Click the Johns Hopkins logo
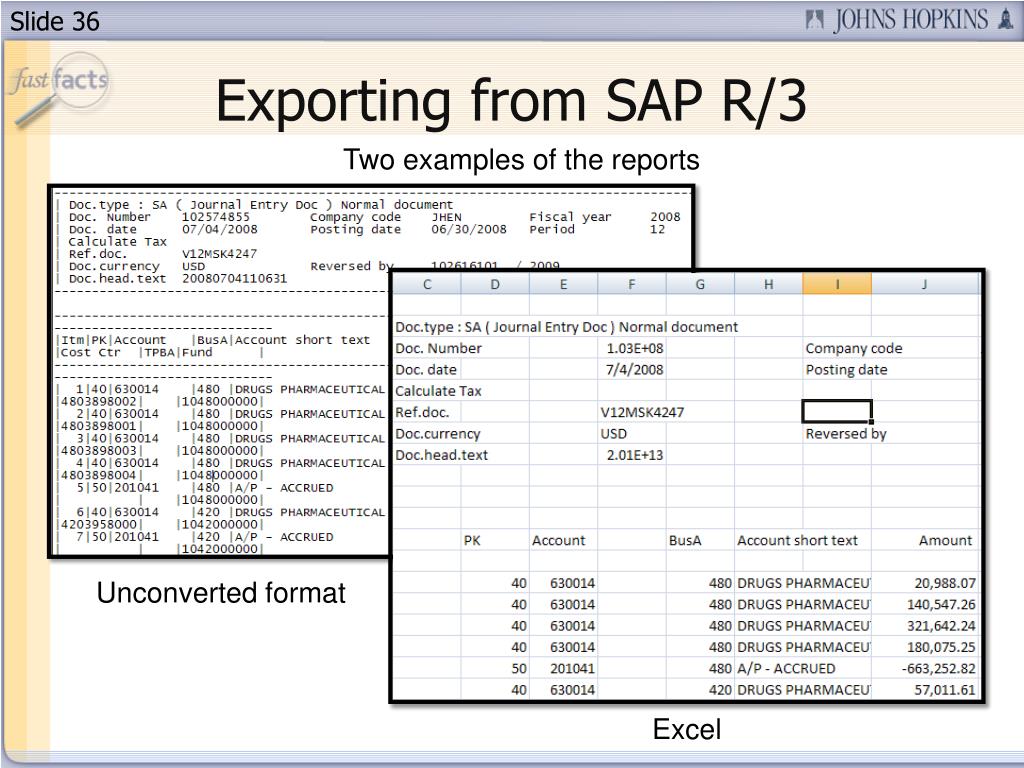 (909, 20)
